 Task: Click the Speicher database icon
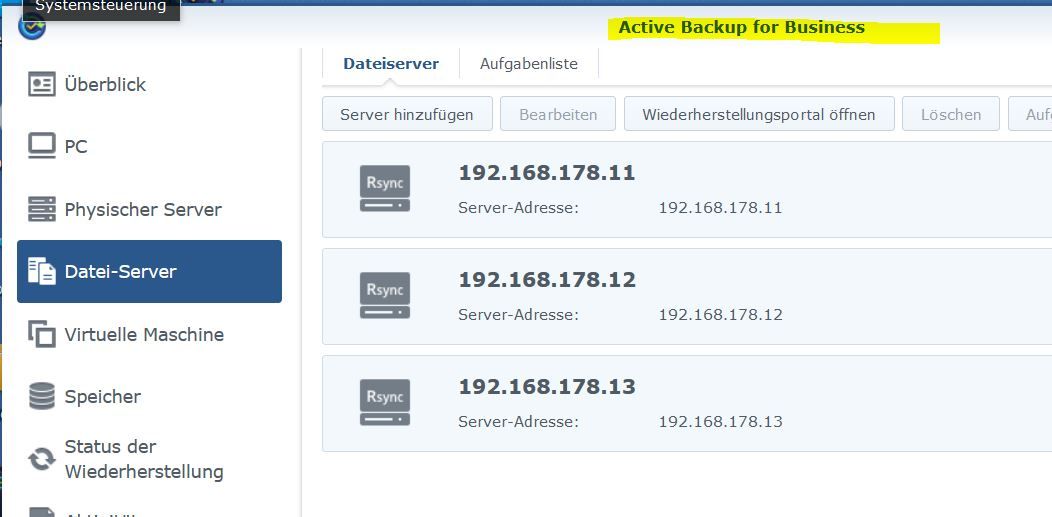point(42,396)
